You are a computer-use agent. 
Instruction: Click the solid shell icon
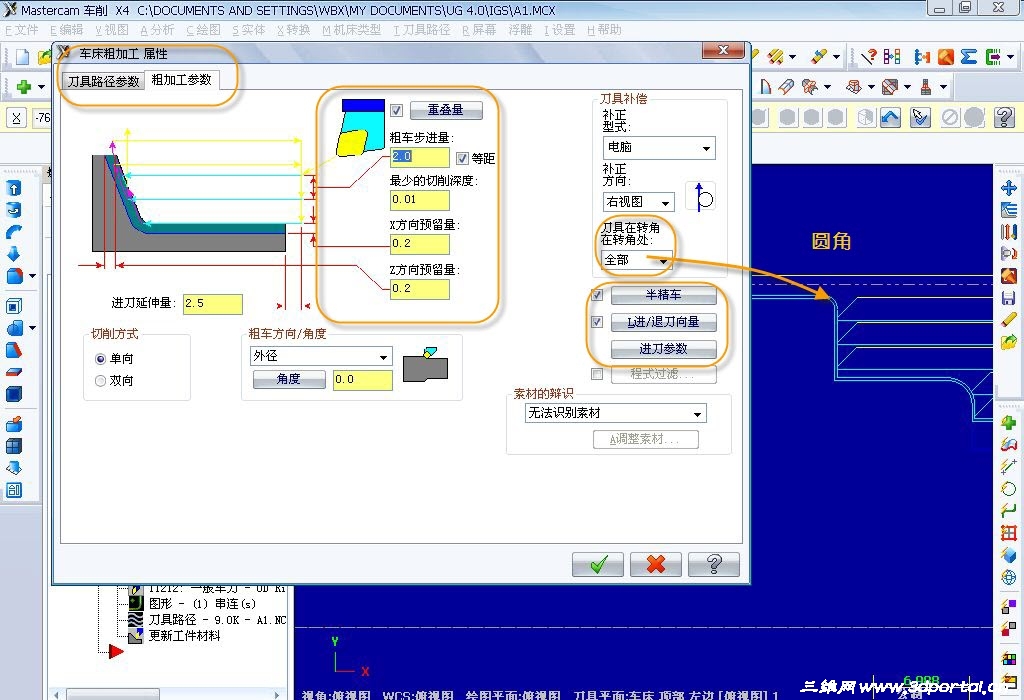(x=14, y=306)
